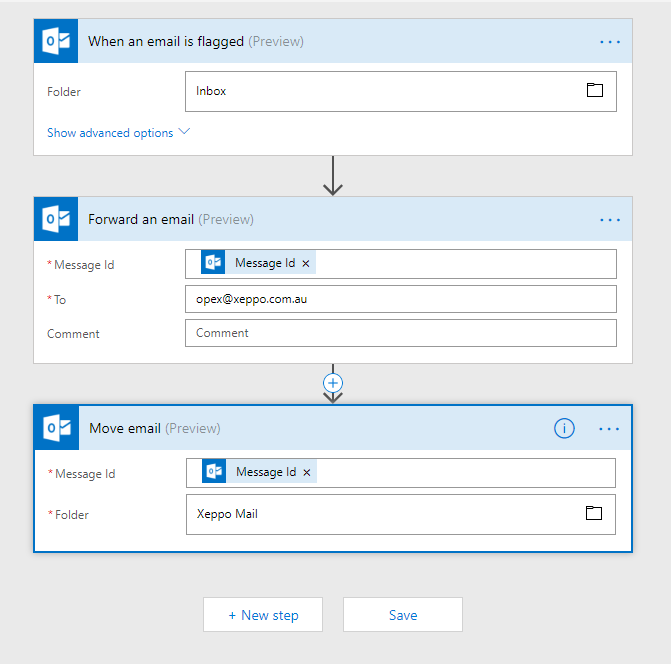671x664 pixels.
Task: Expand Show advanced options
Action: (118, 133)
